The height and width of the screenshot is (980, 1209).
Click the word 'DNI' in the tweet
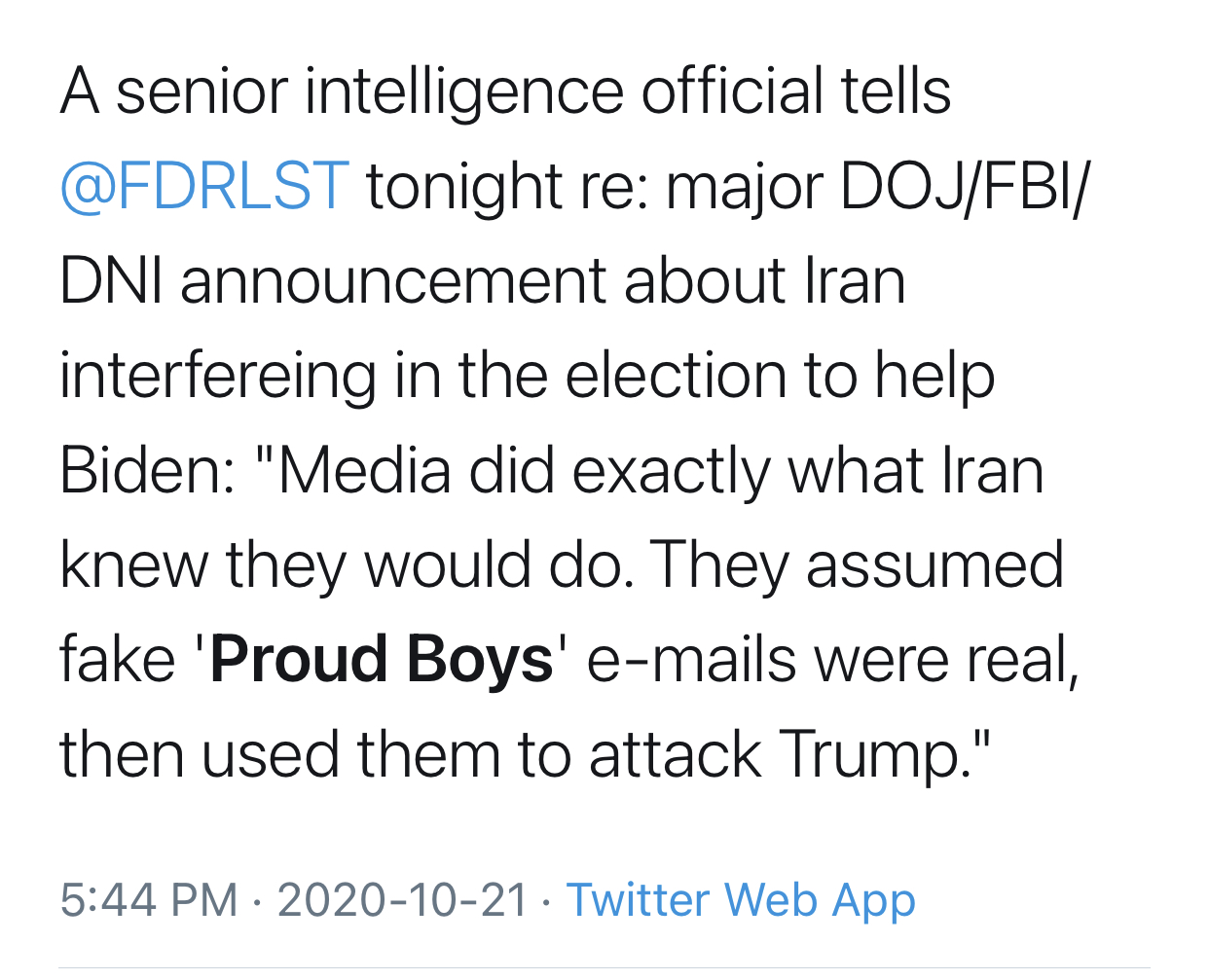pos(110,281)
